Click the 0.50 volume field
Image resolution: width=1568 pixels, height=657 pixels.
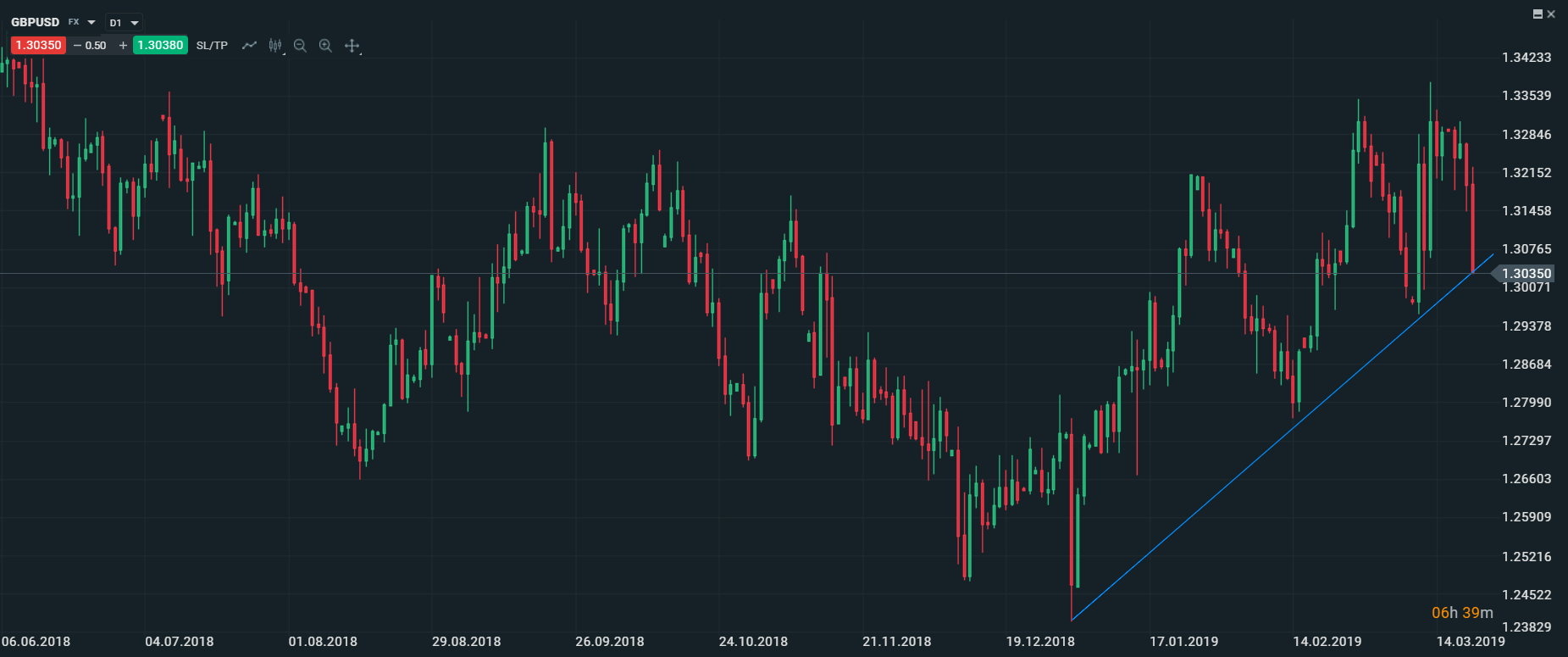pyautogui.click(x=96, y=46)
